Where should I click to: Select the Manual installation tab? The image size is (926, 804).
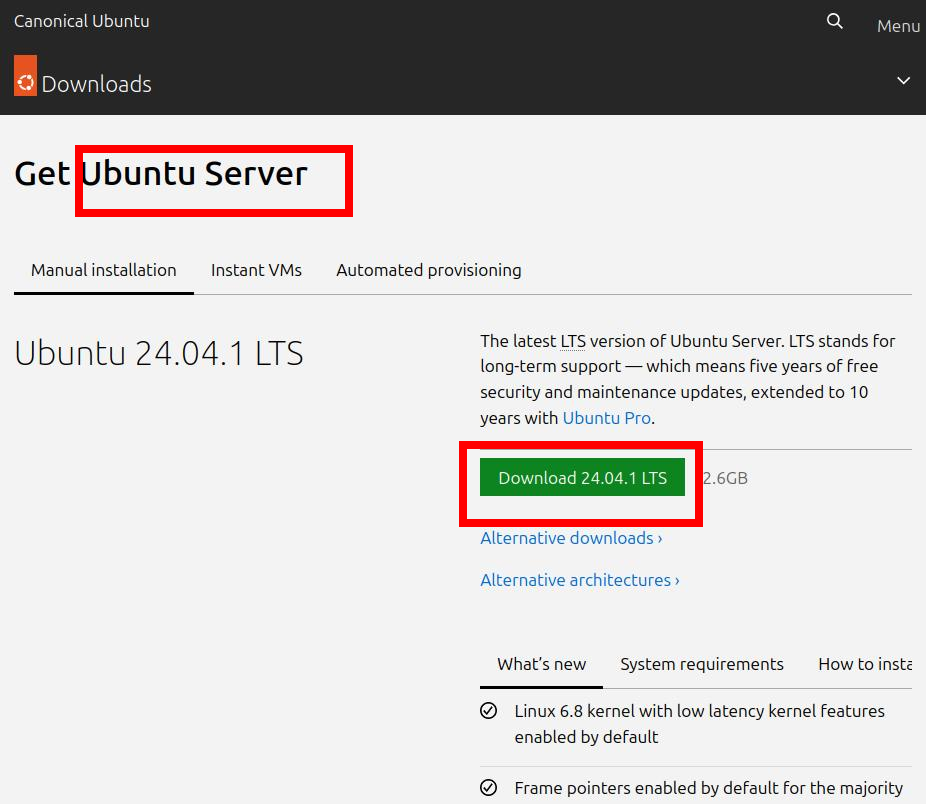pyautogui.click(x=104, y=271)
